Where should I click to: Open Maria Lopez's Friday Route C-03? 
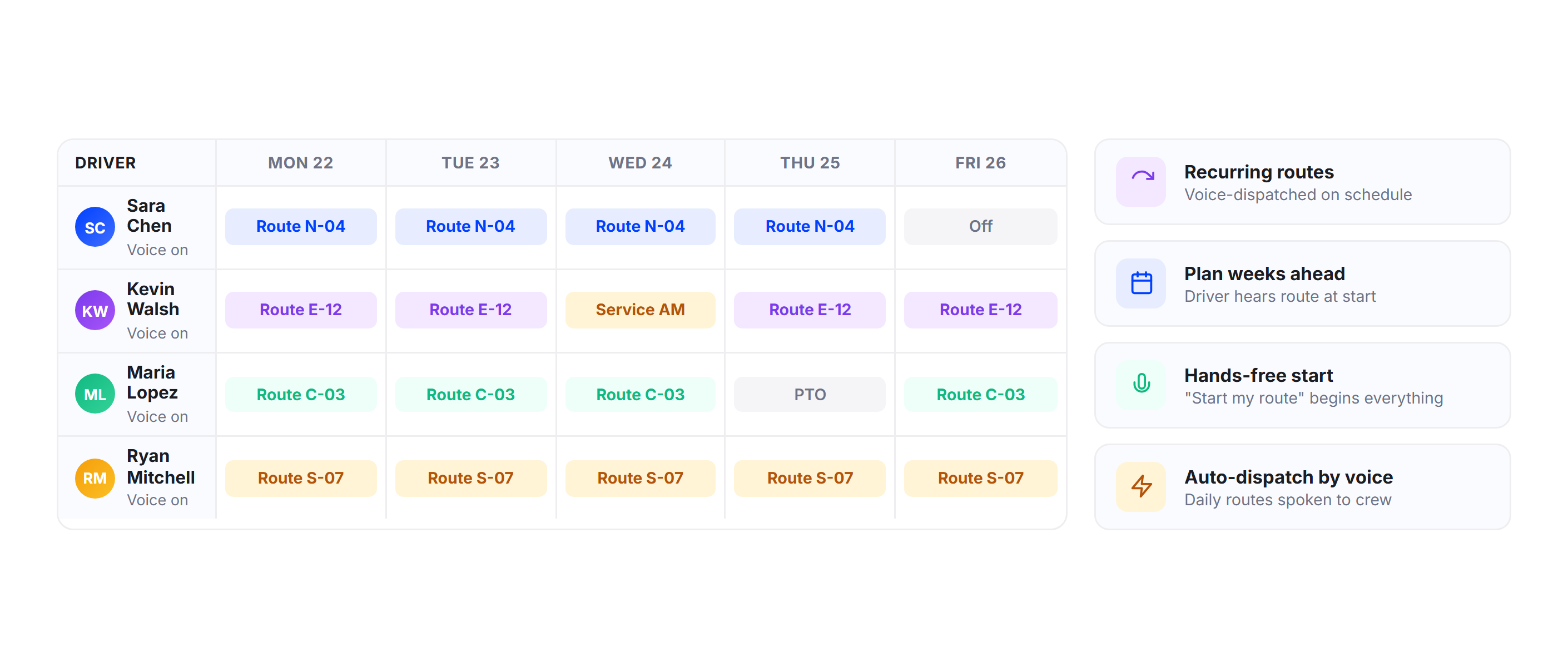coord(981,394)
